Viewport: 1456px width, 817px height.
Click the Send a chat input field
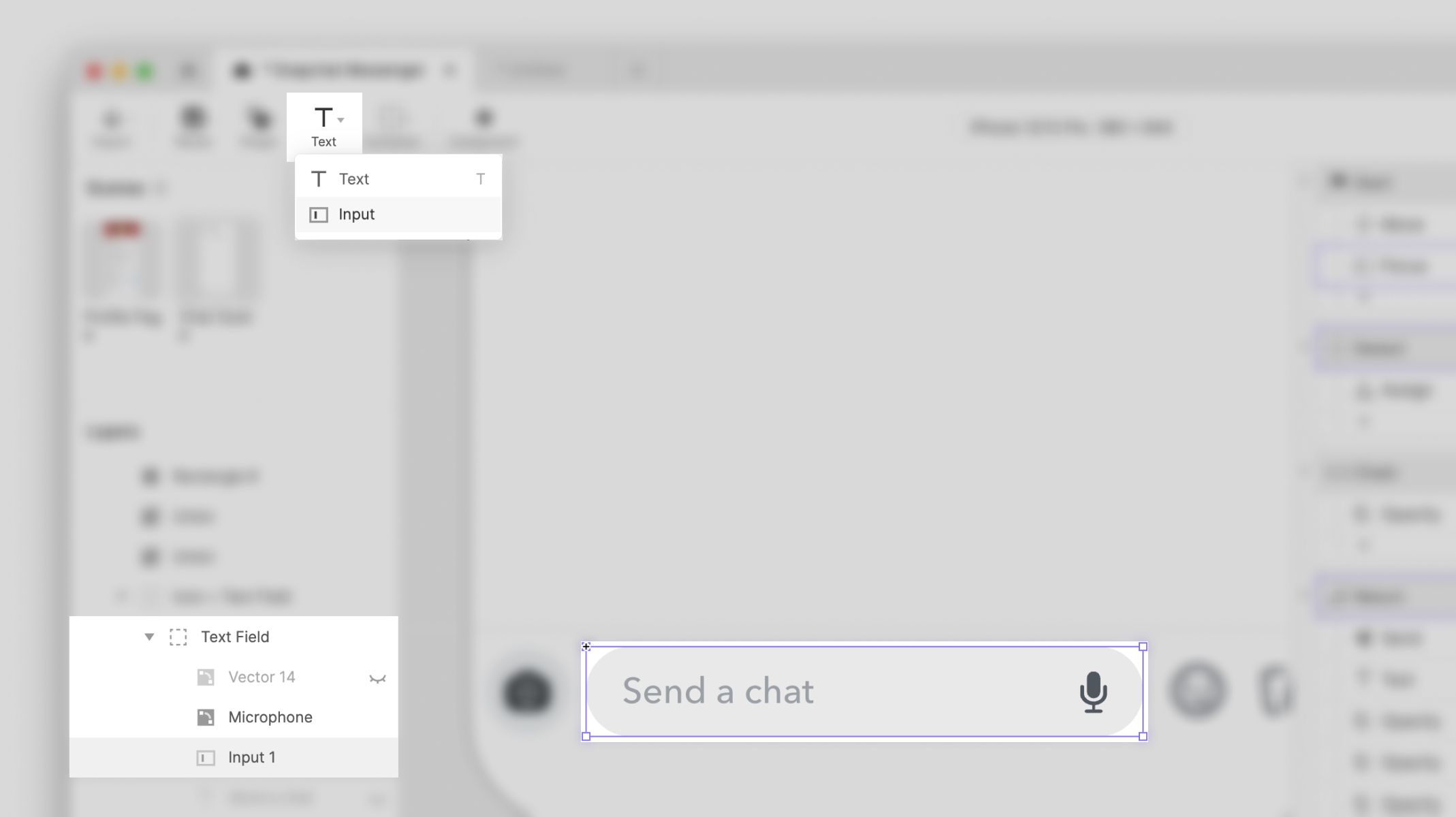[x=864, y=691]
